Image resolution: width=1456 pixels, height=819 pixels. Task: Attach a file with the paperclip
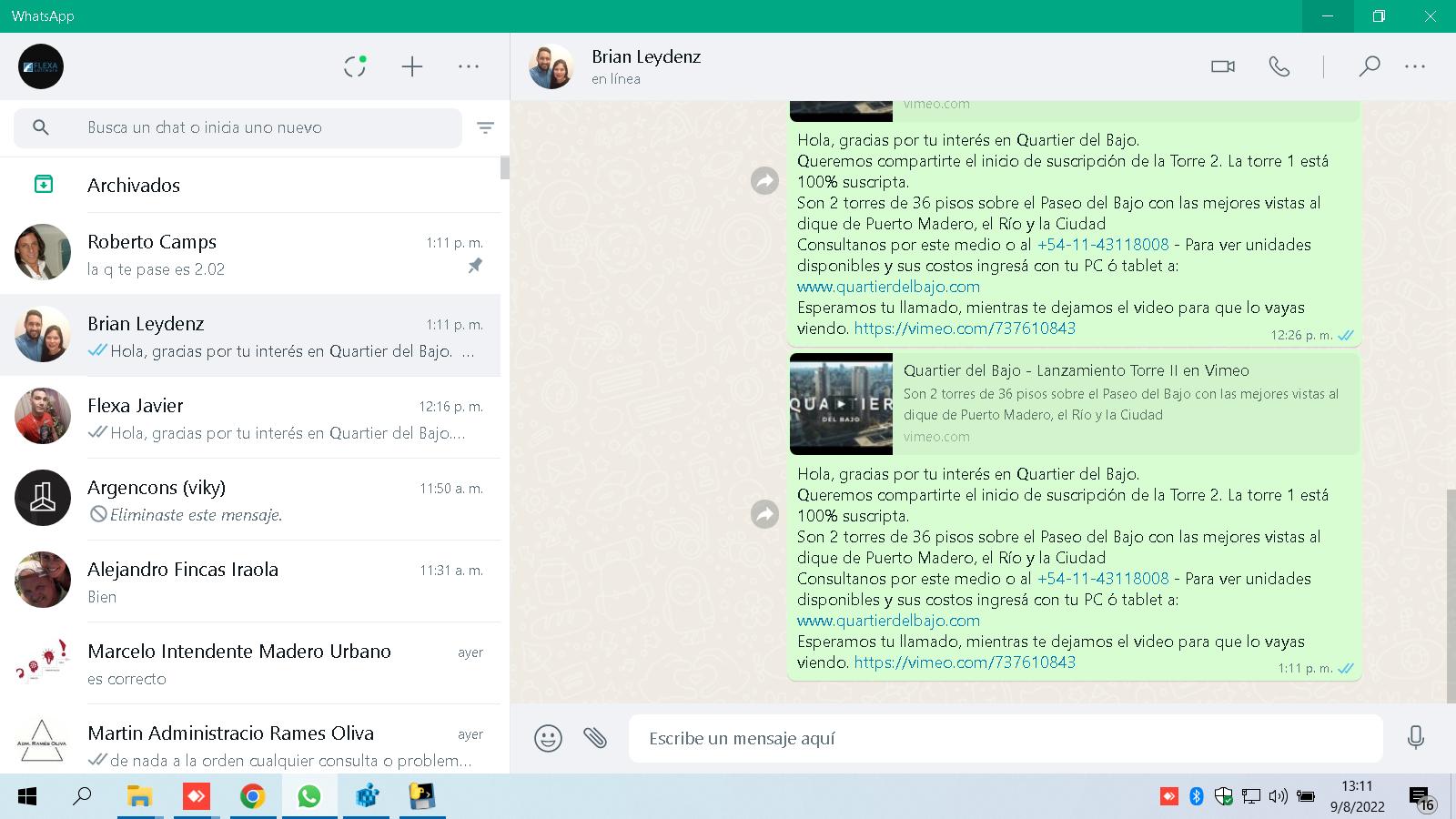click(595, 737)
